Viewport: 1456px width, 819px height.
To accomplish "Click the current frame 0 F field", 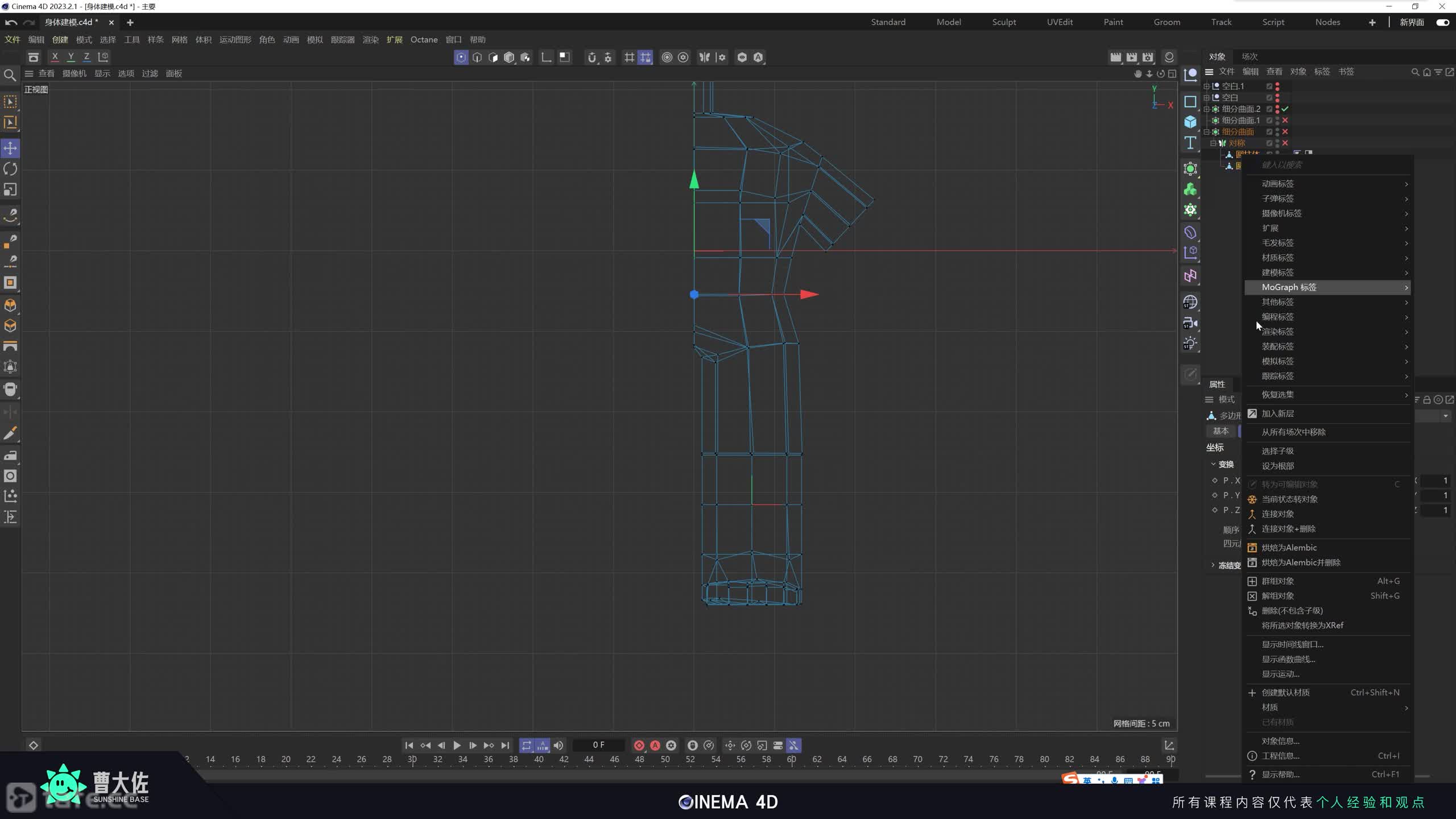I will pos(598,745).
